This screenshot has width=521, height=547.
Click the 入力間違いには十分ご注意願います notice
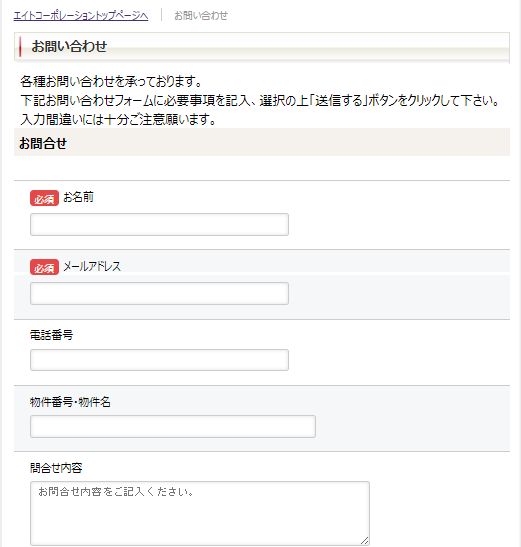coord(118,120)
